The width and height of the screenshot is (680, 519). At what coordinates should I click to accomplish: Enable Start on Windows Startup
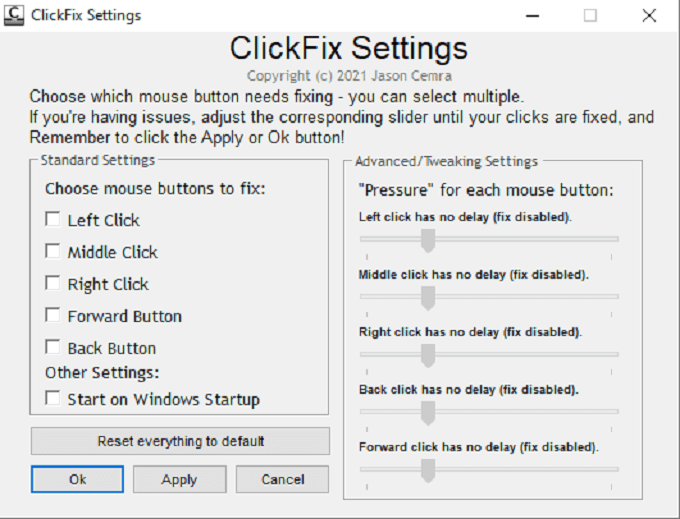click(52, 399)
